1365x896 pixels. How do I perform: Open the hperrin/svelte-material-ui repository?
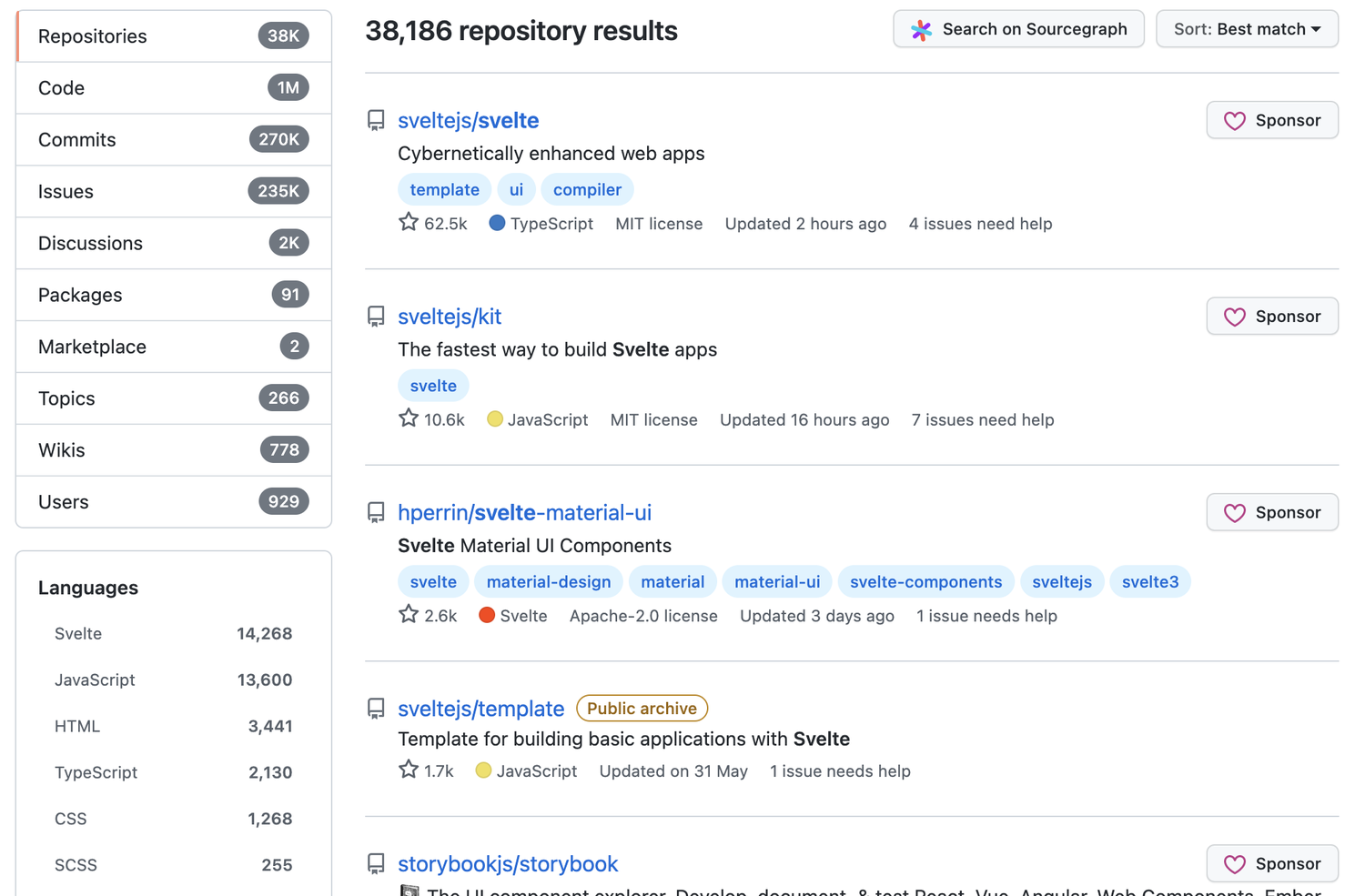pos(524,513)
